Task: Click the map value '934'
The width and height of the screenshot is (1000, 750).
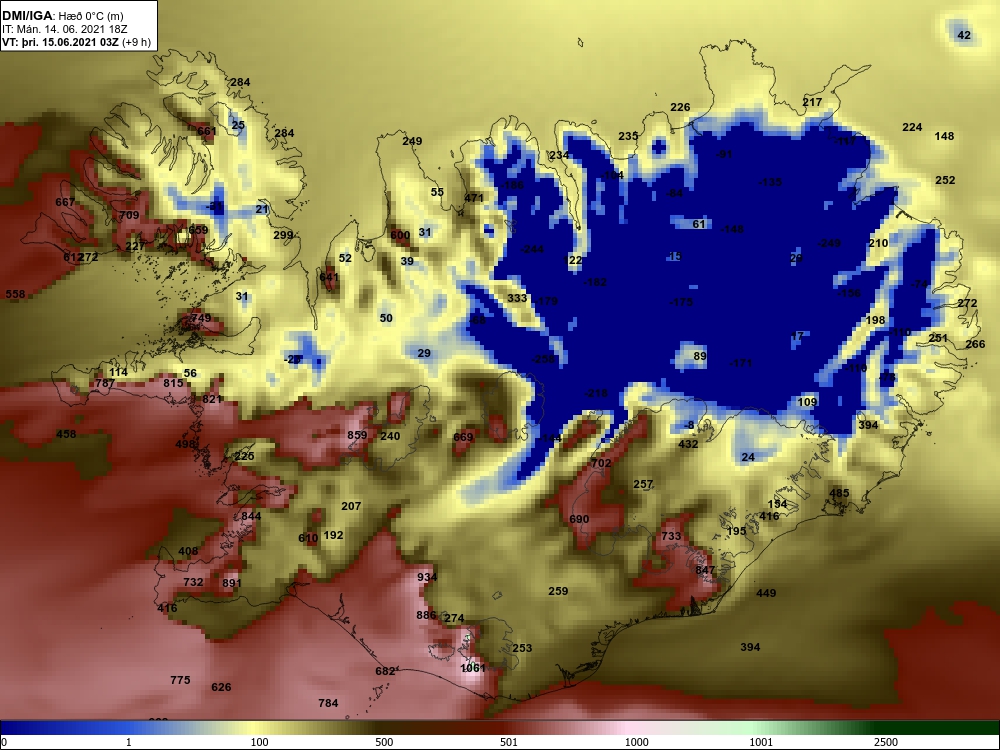Action: [x=427, y=577]
